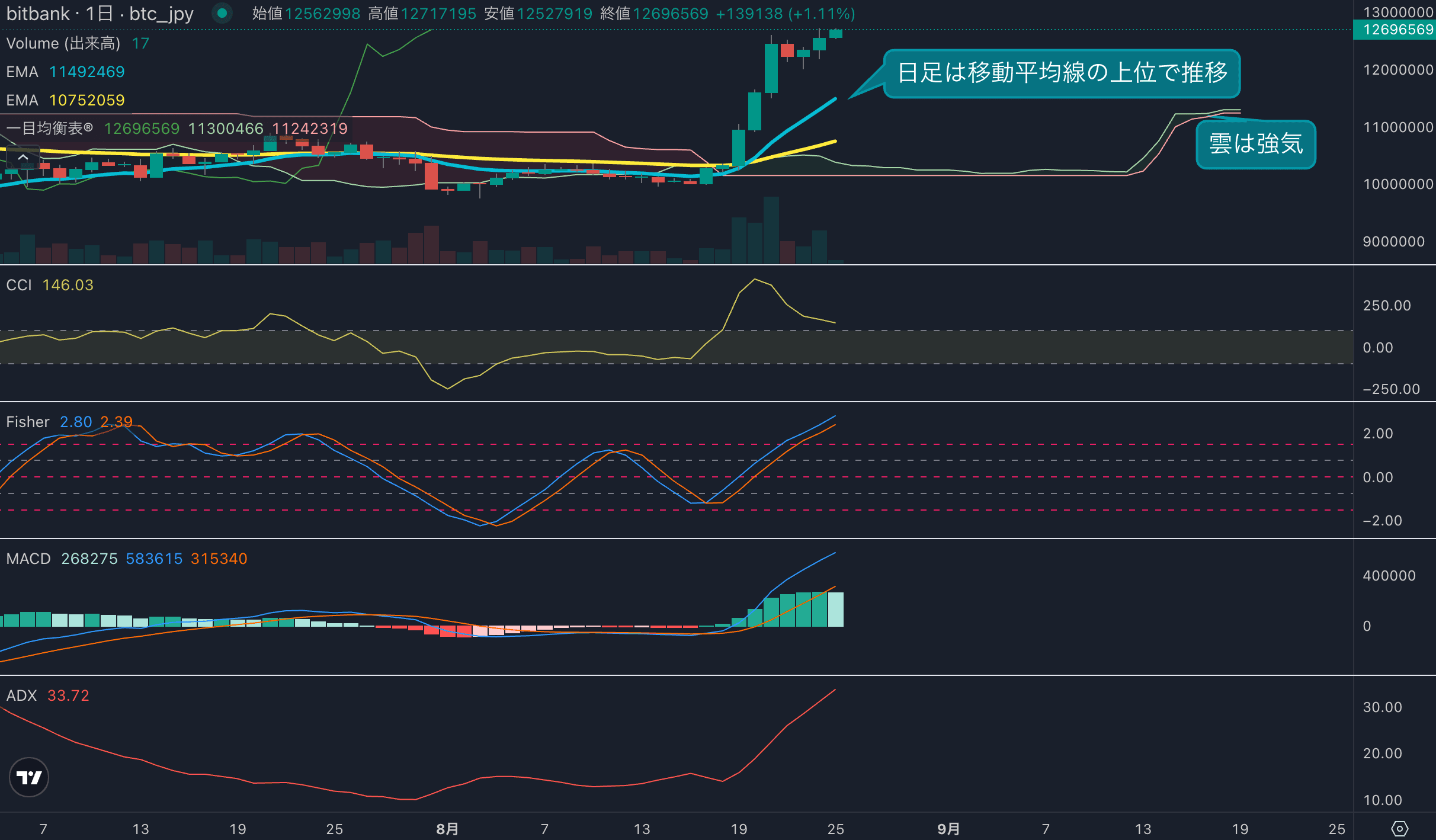The width and height of the screenshot is (1436, 840).
Task: Select the CCI indicator legend label
Action: click(x=19, y=285)
